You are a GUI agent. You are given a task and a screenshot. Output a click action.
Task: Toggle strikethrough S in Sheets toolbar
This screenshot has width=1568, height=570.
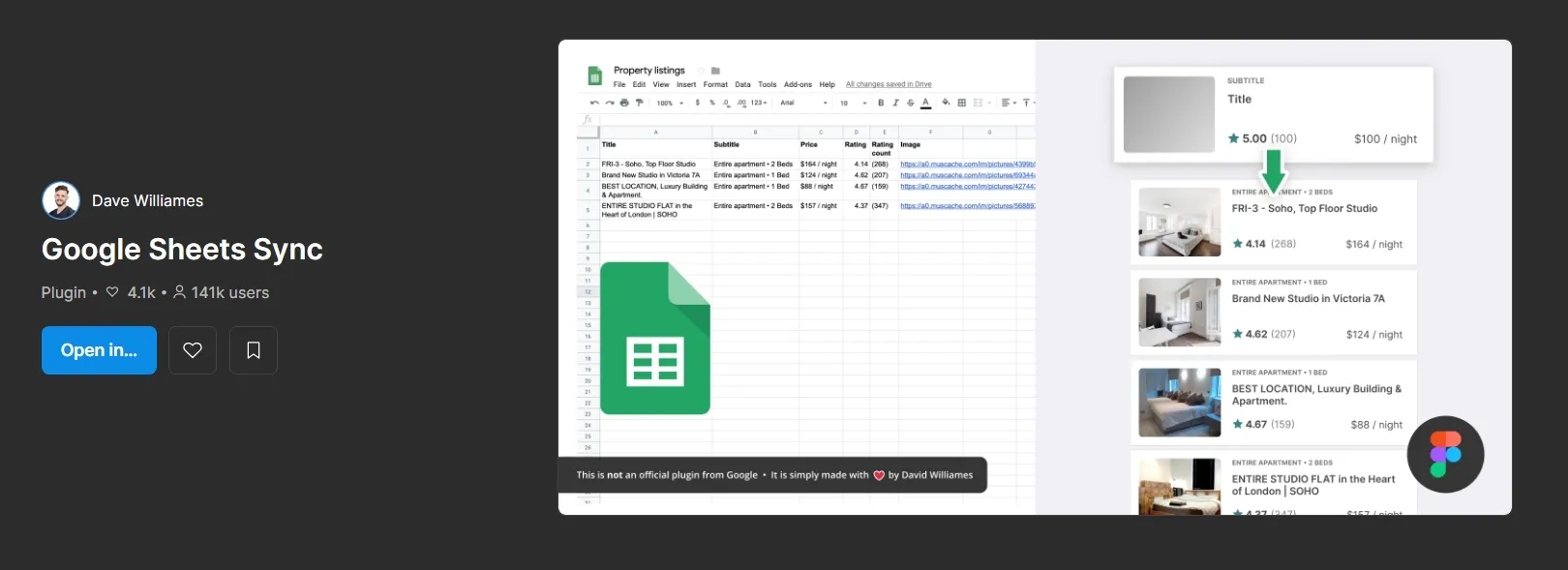(910, 103)
